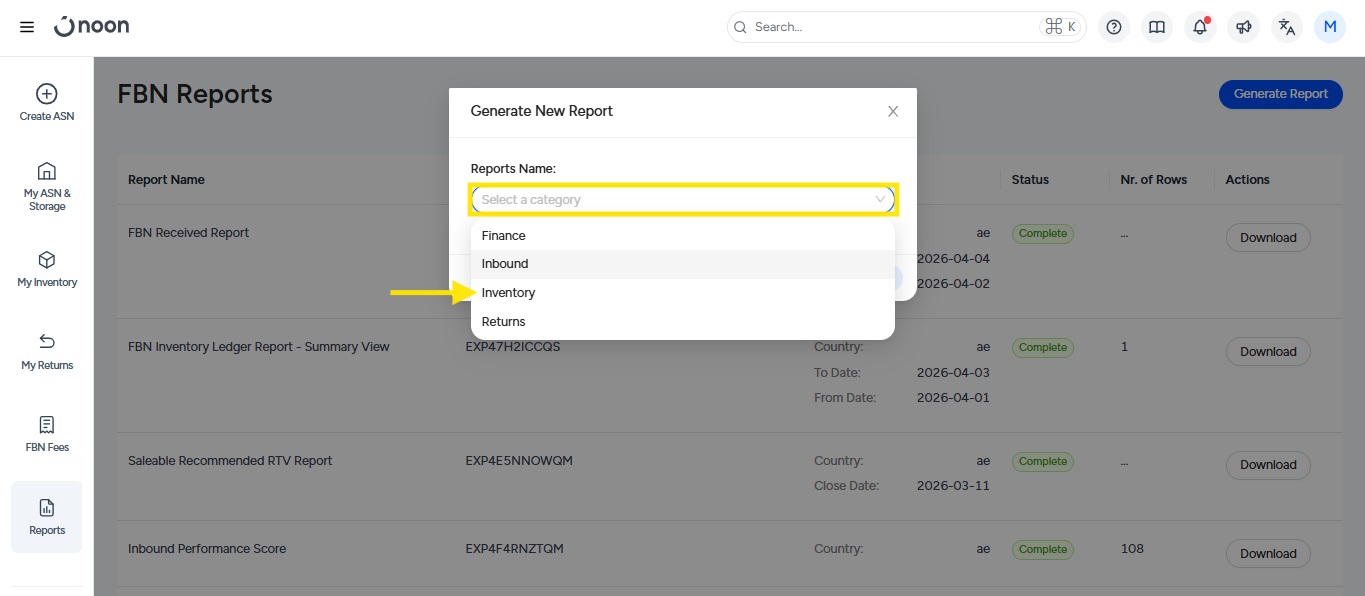Viewport: 1365px width, 596px height.
Task: Go to My Inventory in sidebar
Action: pos(46,269)
